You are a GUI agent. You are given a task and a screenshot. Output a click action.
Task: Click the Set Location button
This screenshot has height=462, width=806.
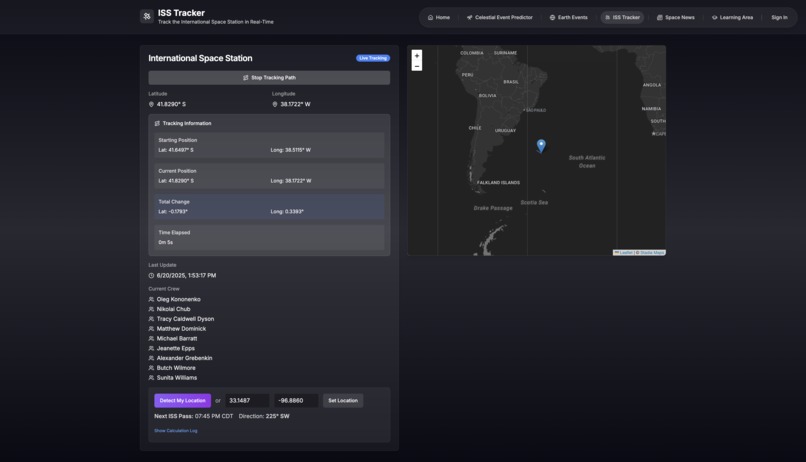343,400
